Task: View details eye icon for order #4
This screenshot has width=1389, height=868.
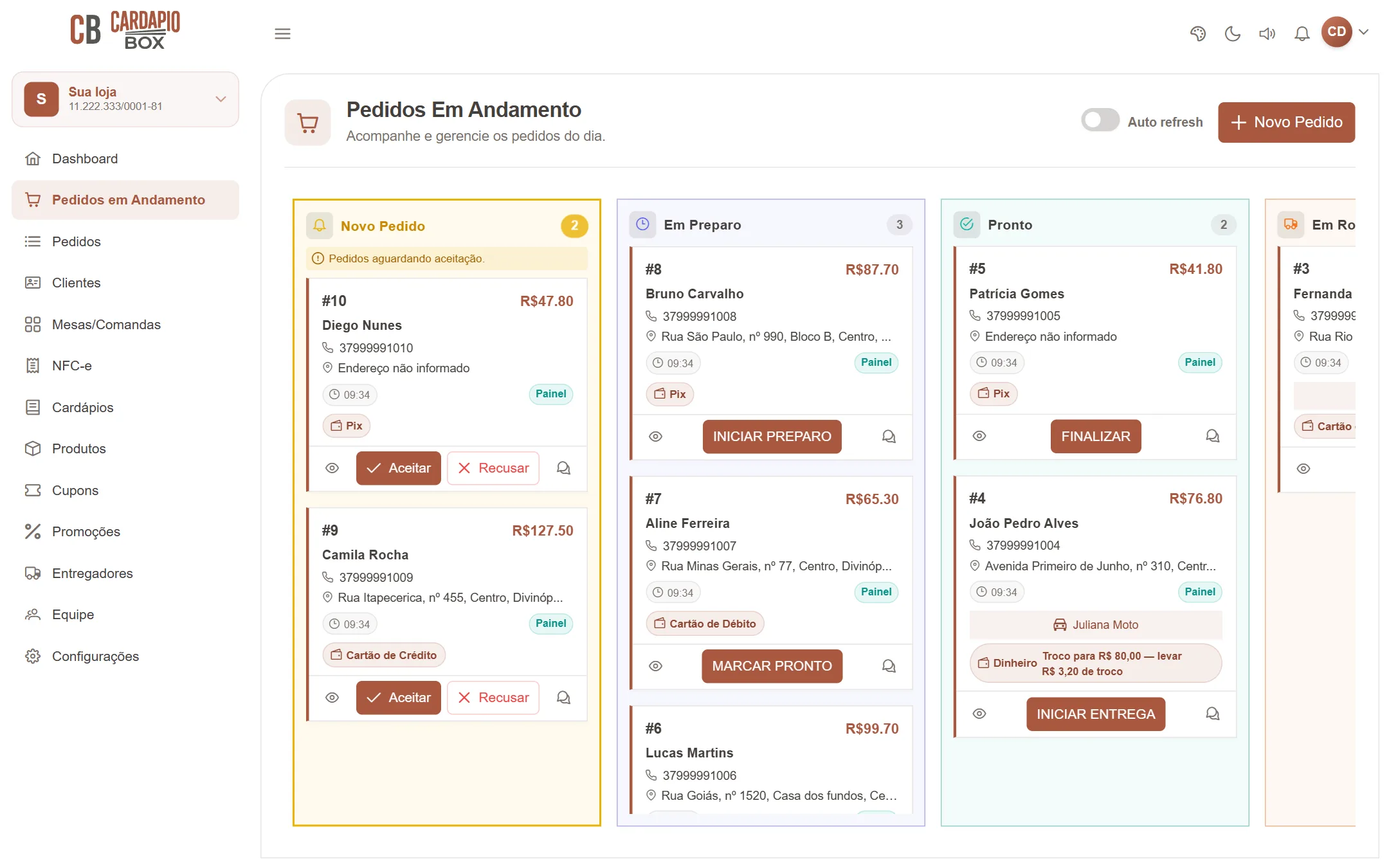Action: [x=979, y=714]
